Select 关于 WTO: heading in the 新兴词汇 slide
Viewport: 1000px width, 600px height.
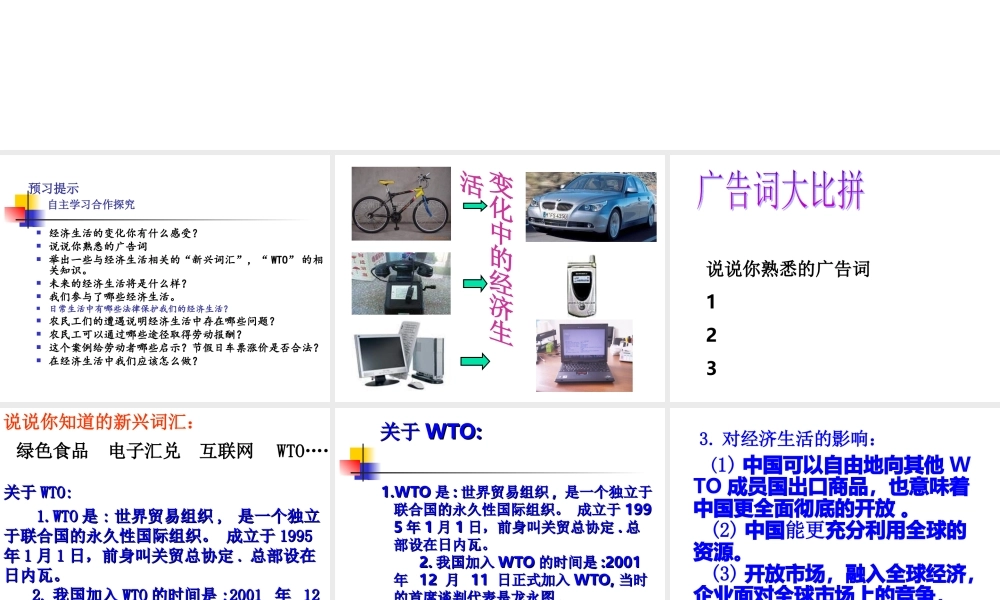coord(38,492)
